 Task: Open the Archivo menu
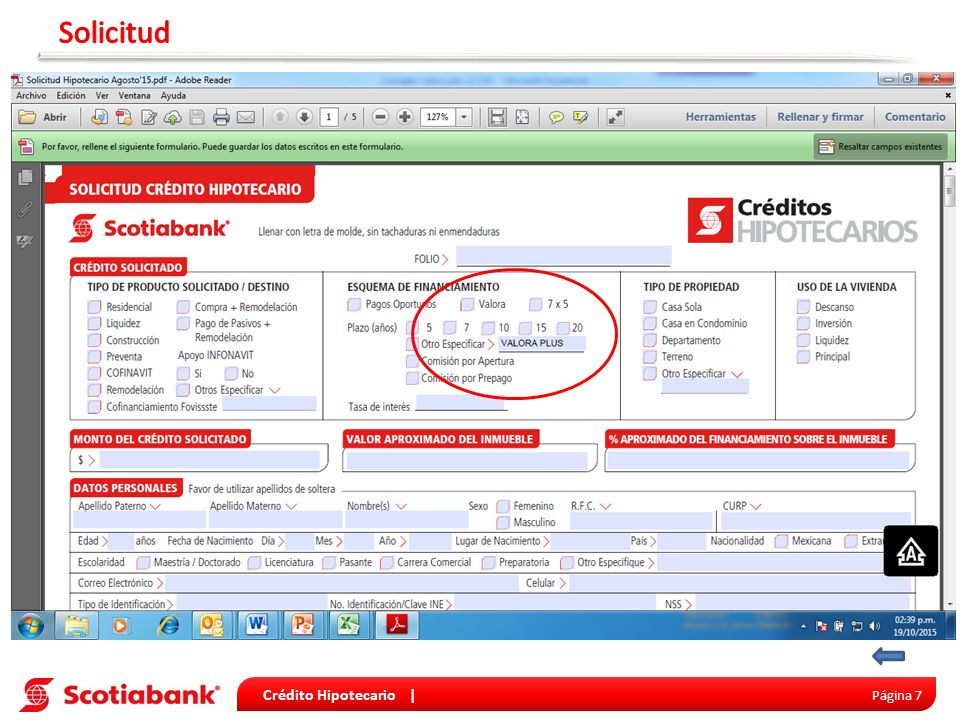(x=31, y=96)
